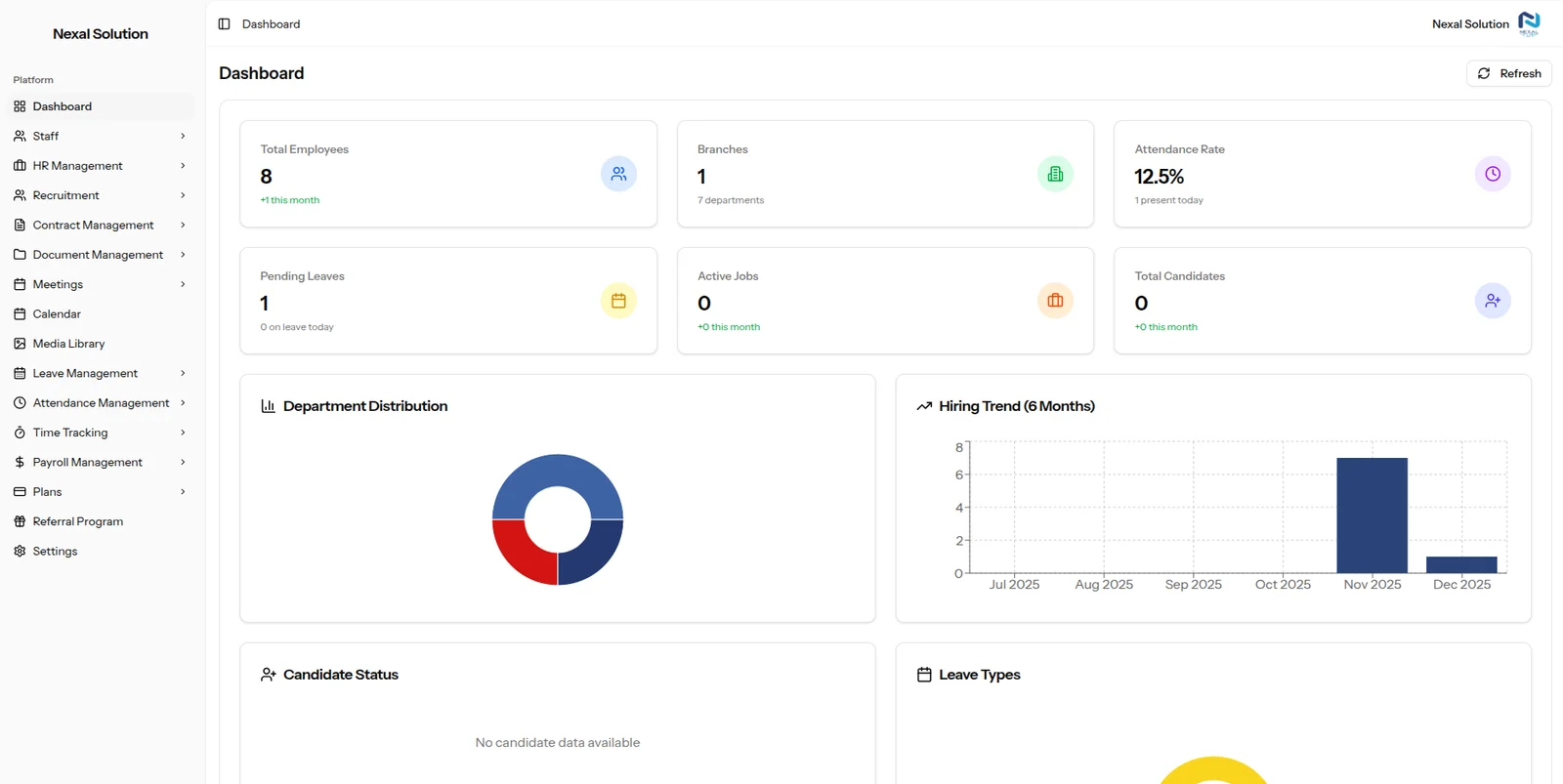
Task: Expand the Attendance Management chevron
Action: pyautogui.click(x=183, y=402)
